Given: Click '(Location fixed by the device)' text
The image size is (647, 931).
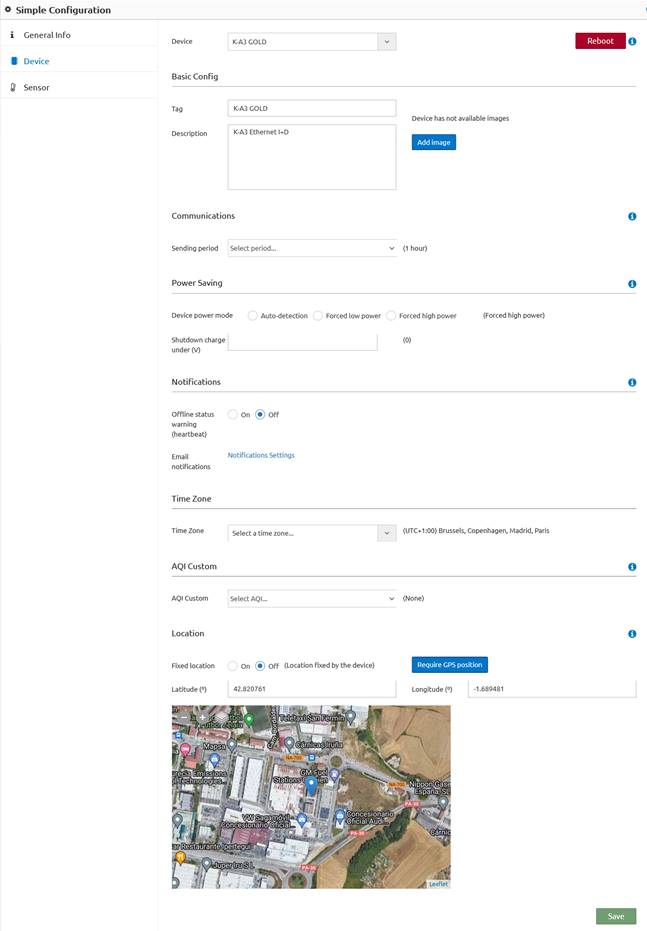Looking at the screenshot, I should coord(329,666).
